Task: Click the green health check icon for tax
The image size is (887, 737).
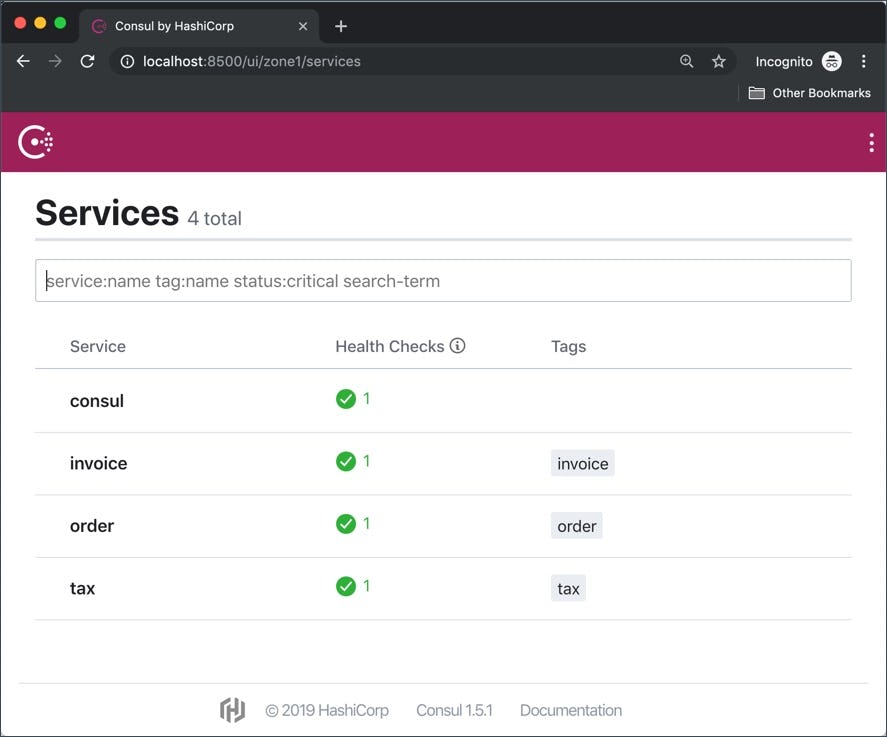Action: coord(347,586)
